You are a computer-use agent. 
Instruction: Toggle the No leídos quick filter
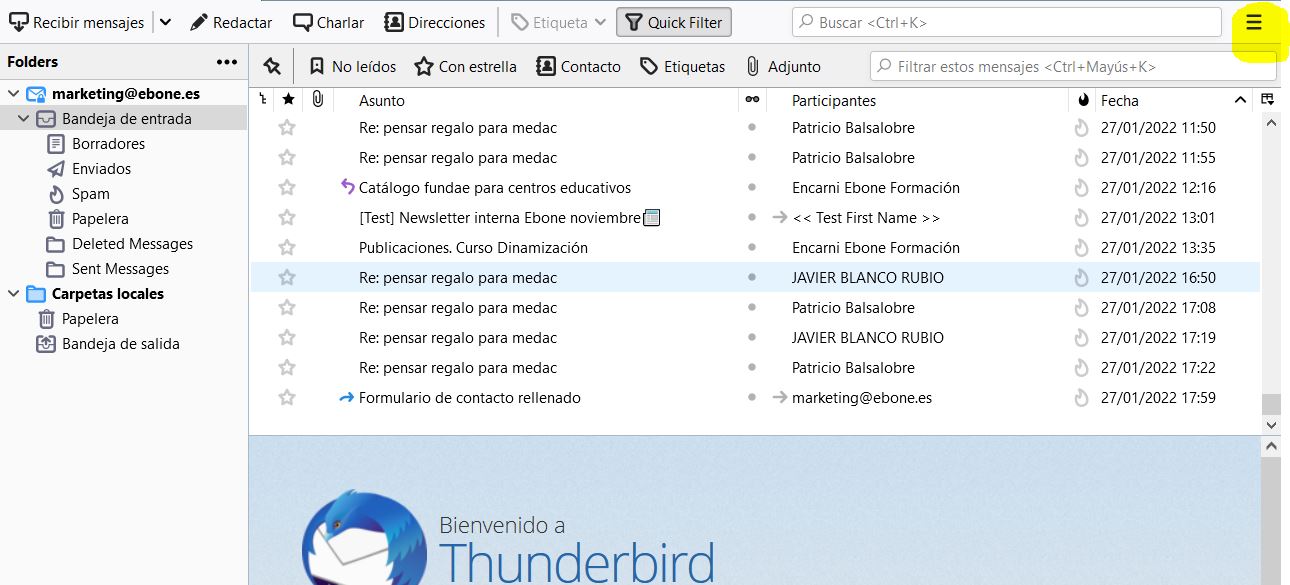352,67
